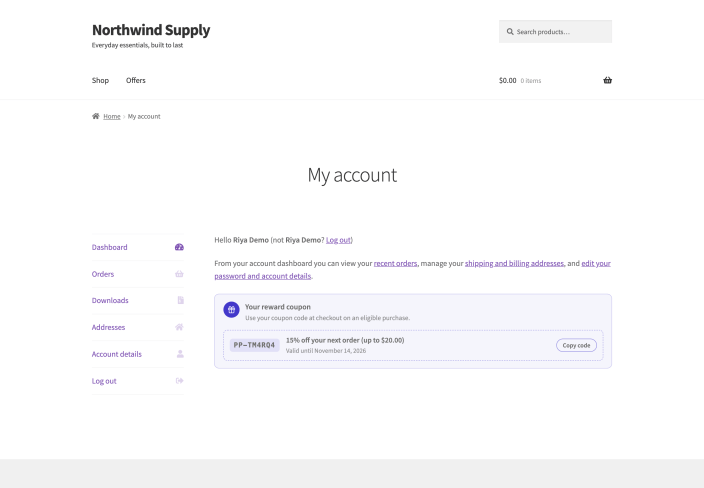
Task: Click the search magnifier icon
Action: (510, 32)
